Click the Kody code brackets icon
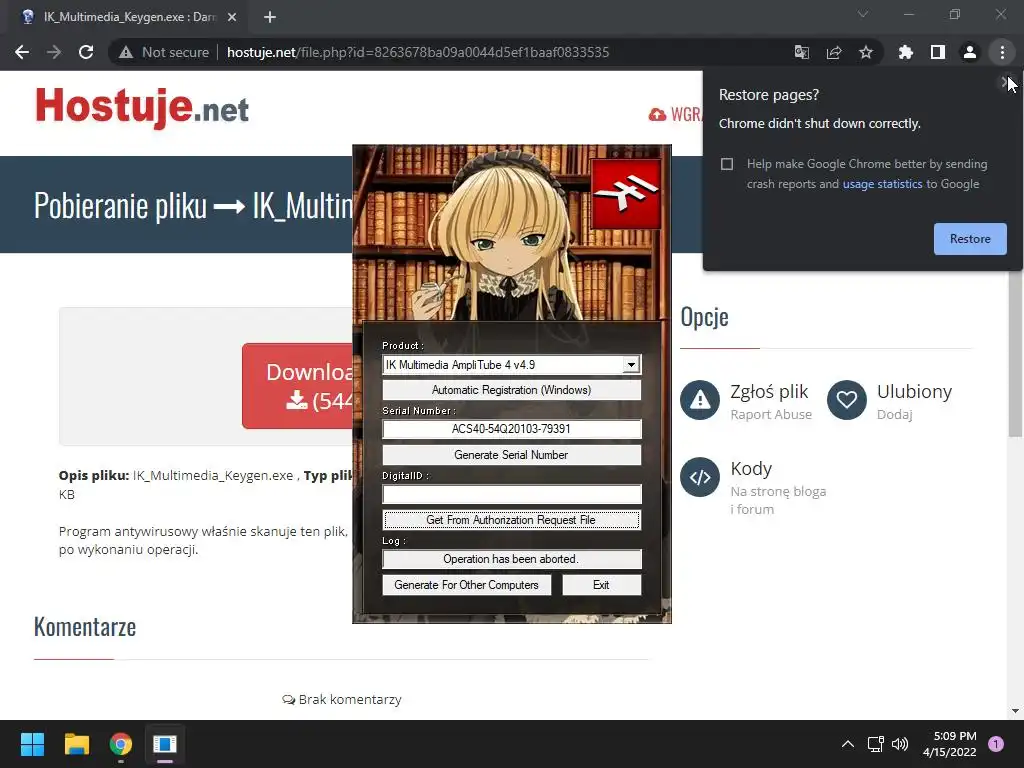 [x=700, y=477]
